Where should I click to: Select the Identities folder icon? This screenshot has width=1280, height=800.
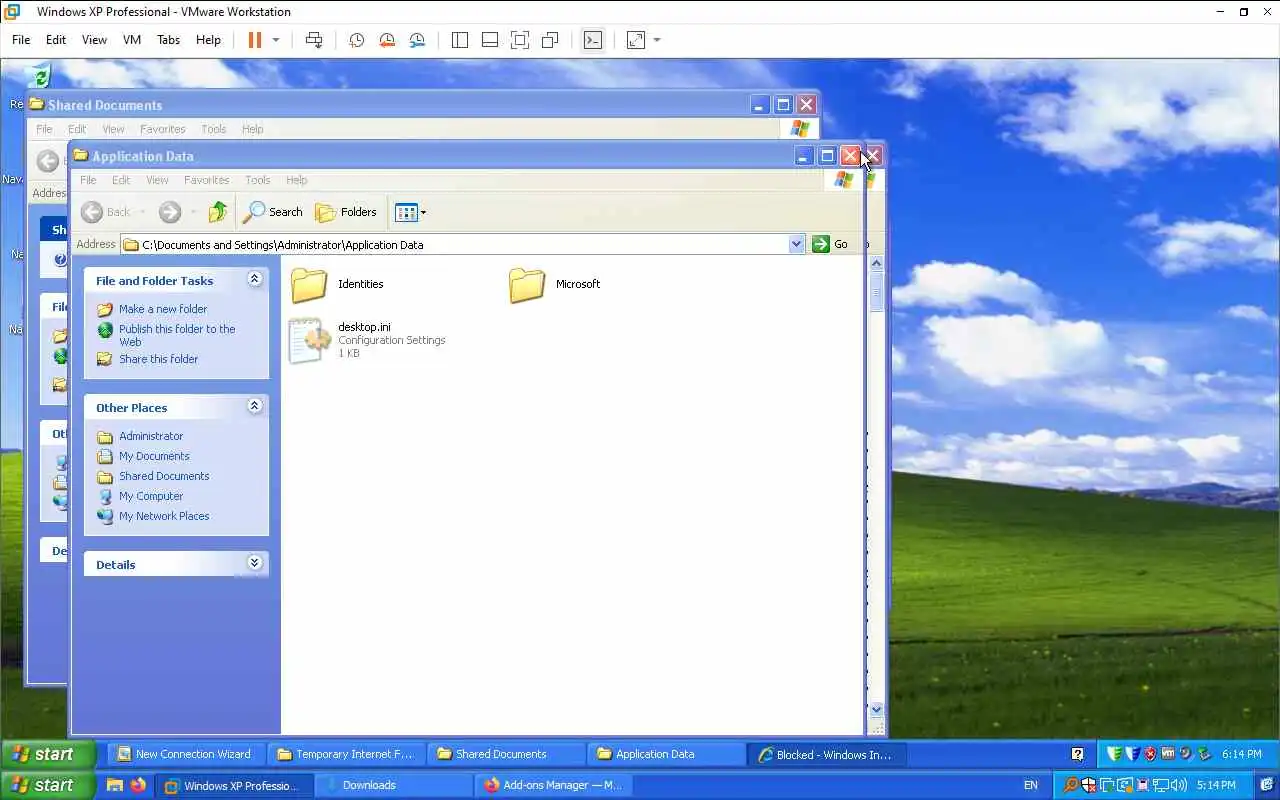[x=309, y=285]
